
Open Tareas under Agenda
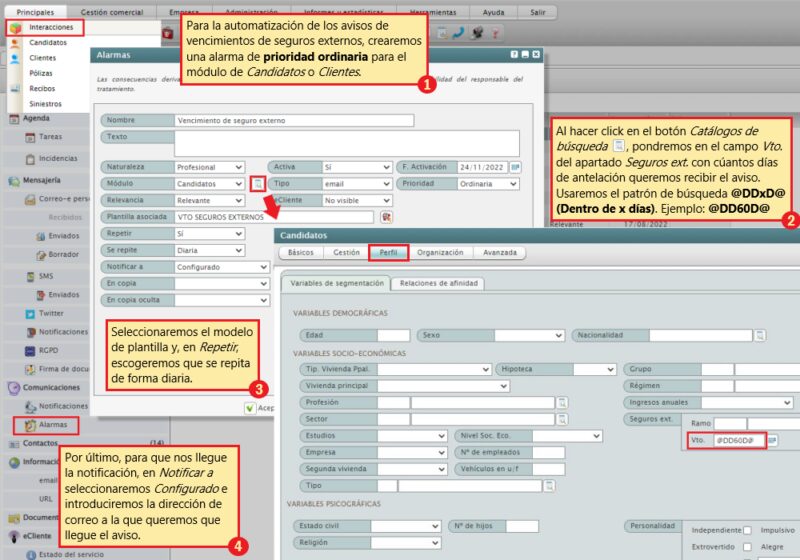pos(50,136)
